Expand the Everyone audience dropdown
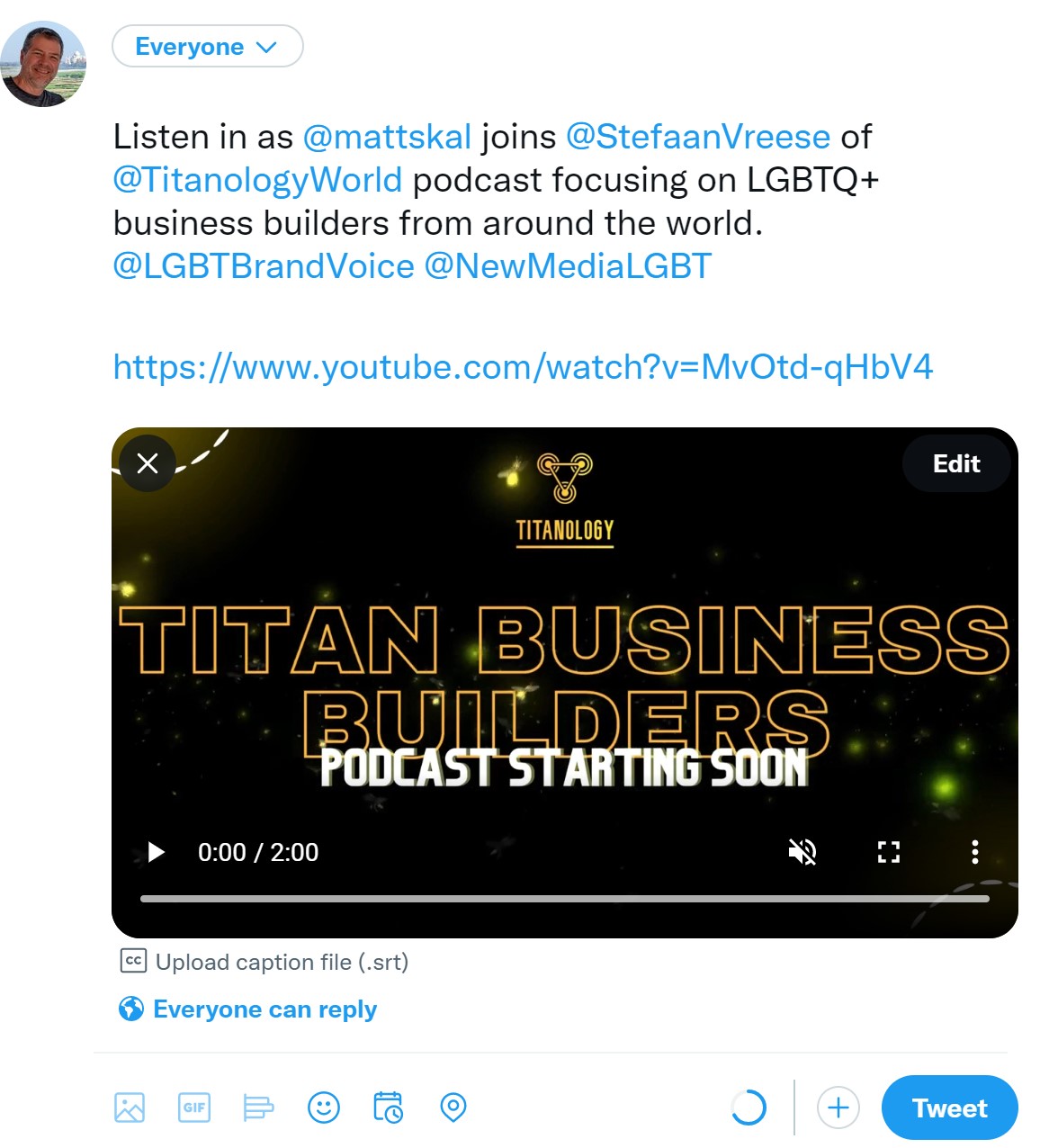This screenshot has width=1040, height=1148. (x=208, y=47)
